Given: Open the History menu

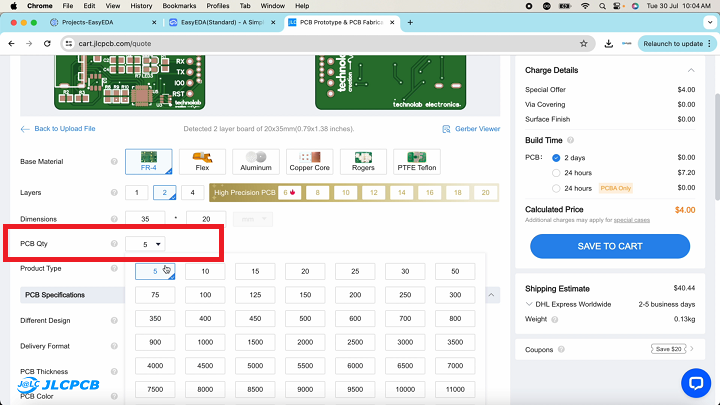Looking at the screenshot, I should [x=141, y=6].
